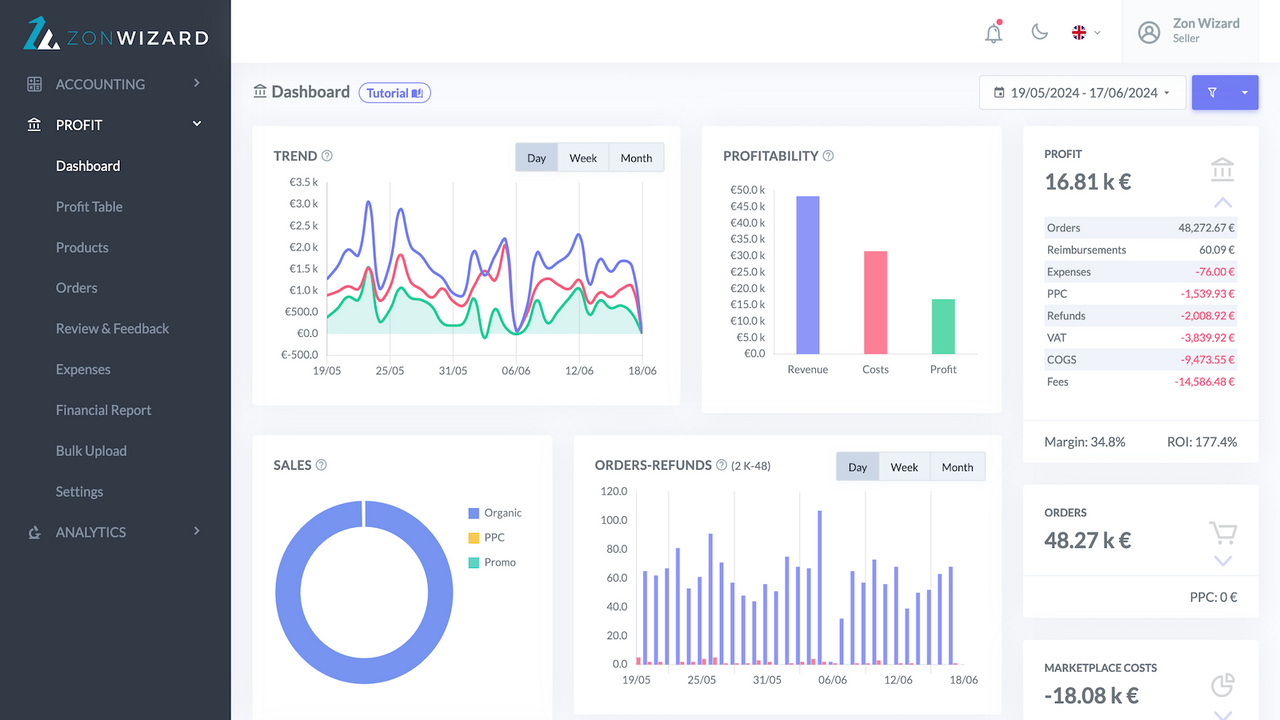The width and height of the screenshot is (1280, 720).
Task: Click the filter funnel button
Action: click(1212, 92)
